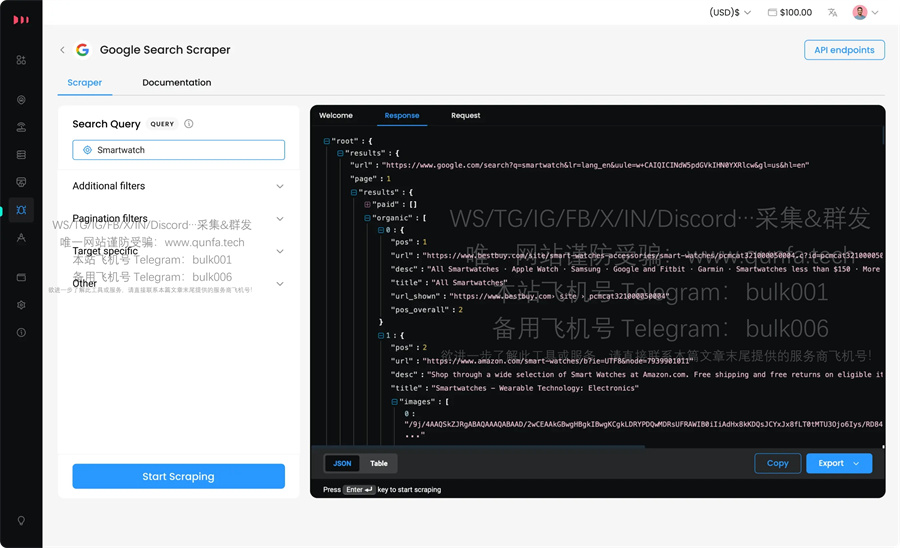Screen dimensions: 900x548
Task: Expand the "paid" JSON node
Action: coord(367,205)
